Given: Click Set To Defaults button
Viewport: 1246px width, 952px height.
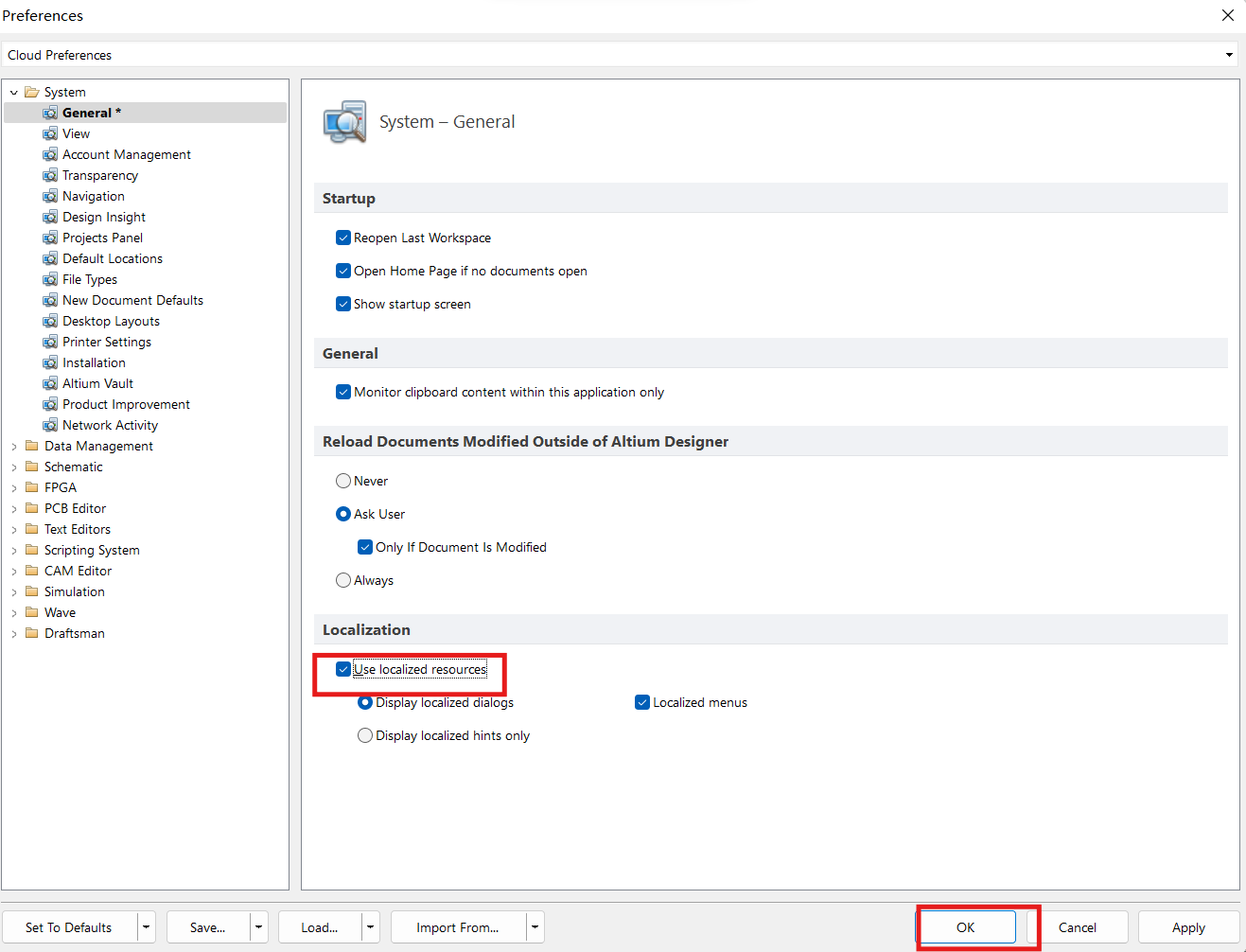Looking at the screenshot, I should pyautogui.click(x=70, y=927).
